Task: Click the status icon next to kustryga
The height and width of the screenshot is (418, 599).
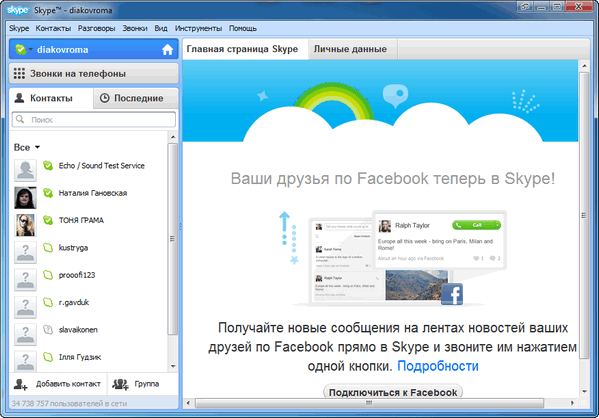Action: (48, 248)
